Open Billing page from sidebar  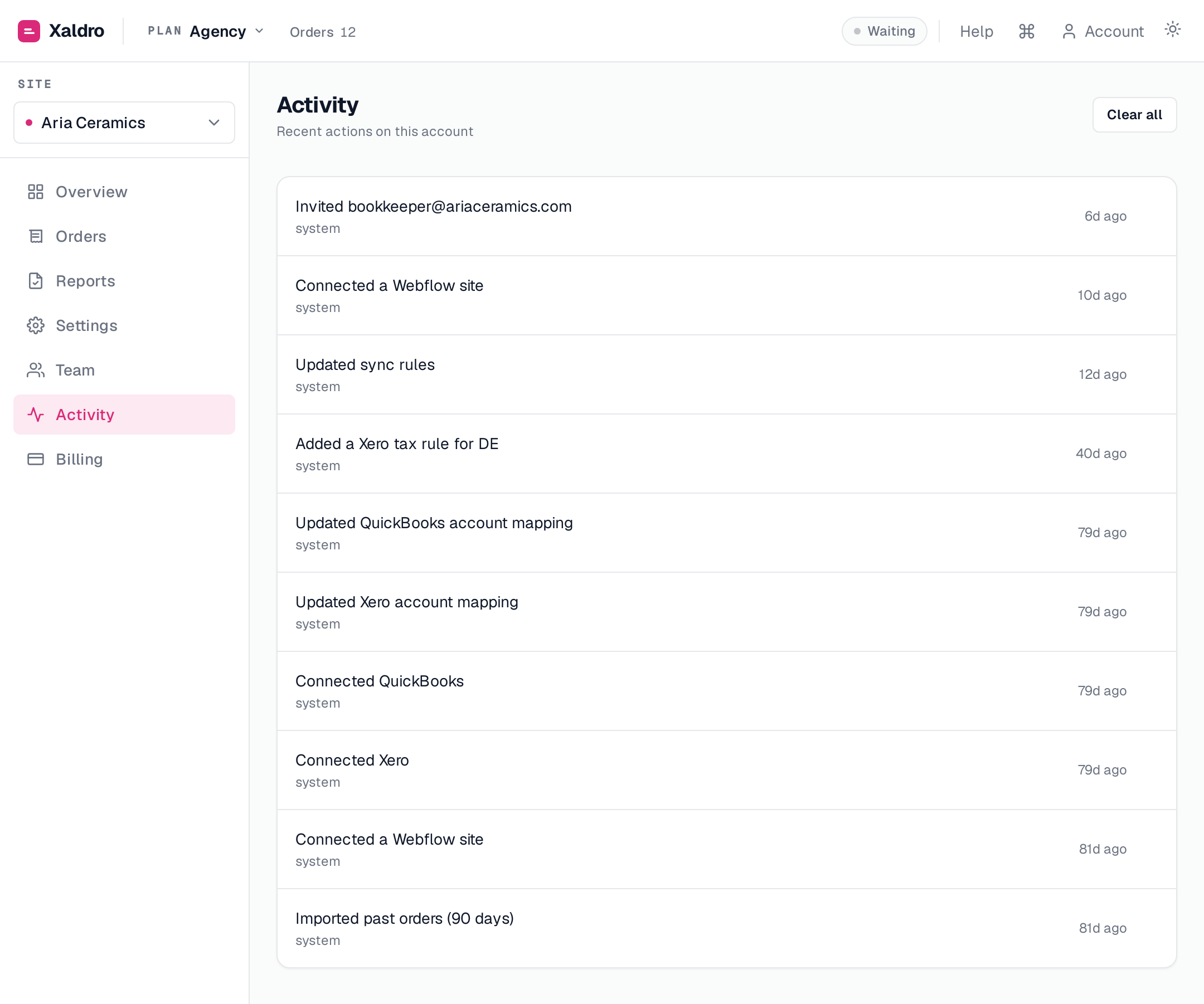[124, 459]
